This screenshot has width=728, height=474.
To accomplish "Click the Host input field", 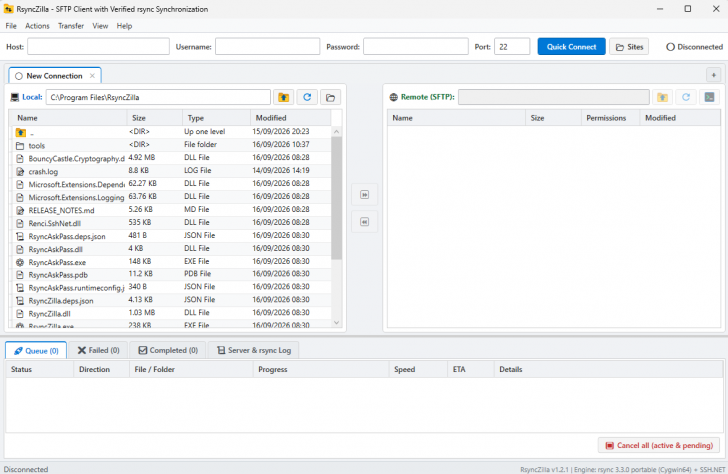I will click(x=98, y=46).
